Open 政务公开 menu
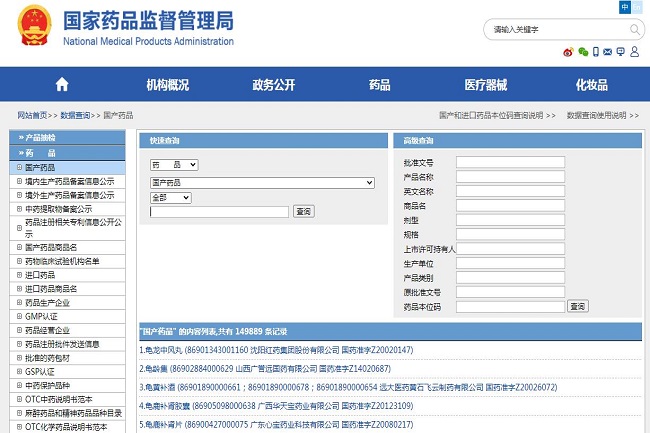This screenshot has width=650, height=433. [274, 85]
